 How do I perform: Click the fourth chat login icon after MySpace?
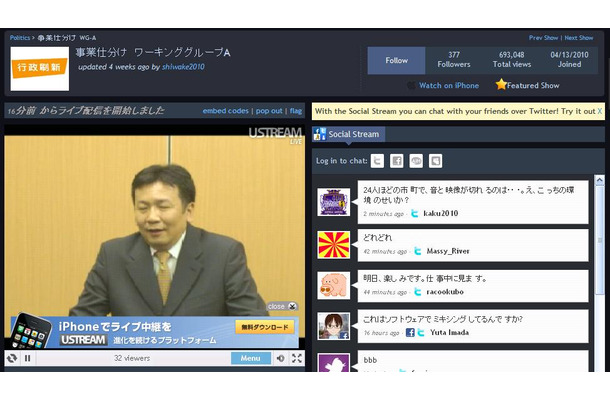point(435,161)
